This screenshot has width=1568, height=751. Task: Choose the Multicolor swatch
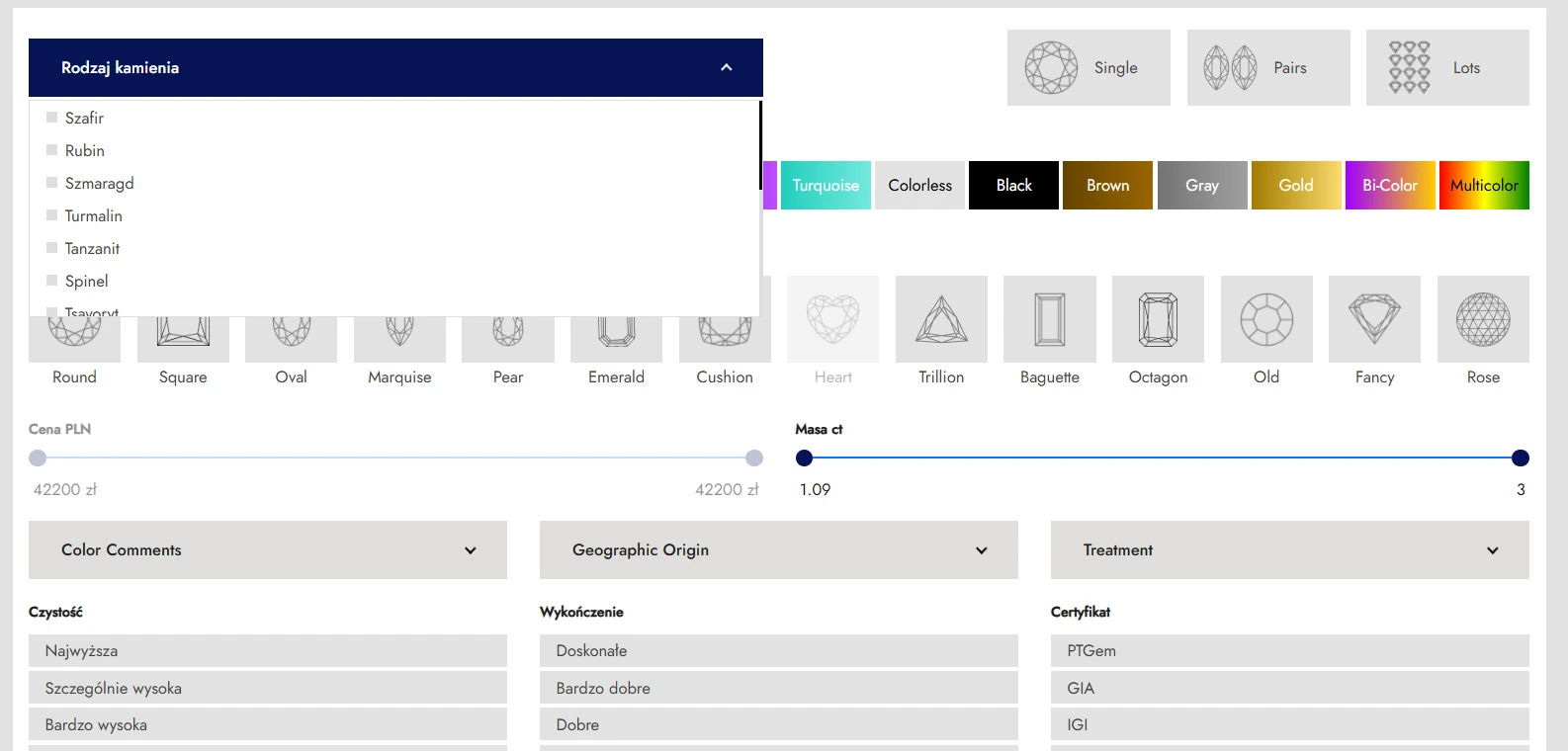click(1484, 185)
